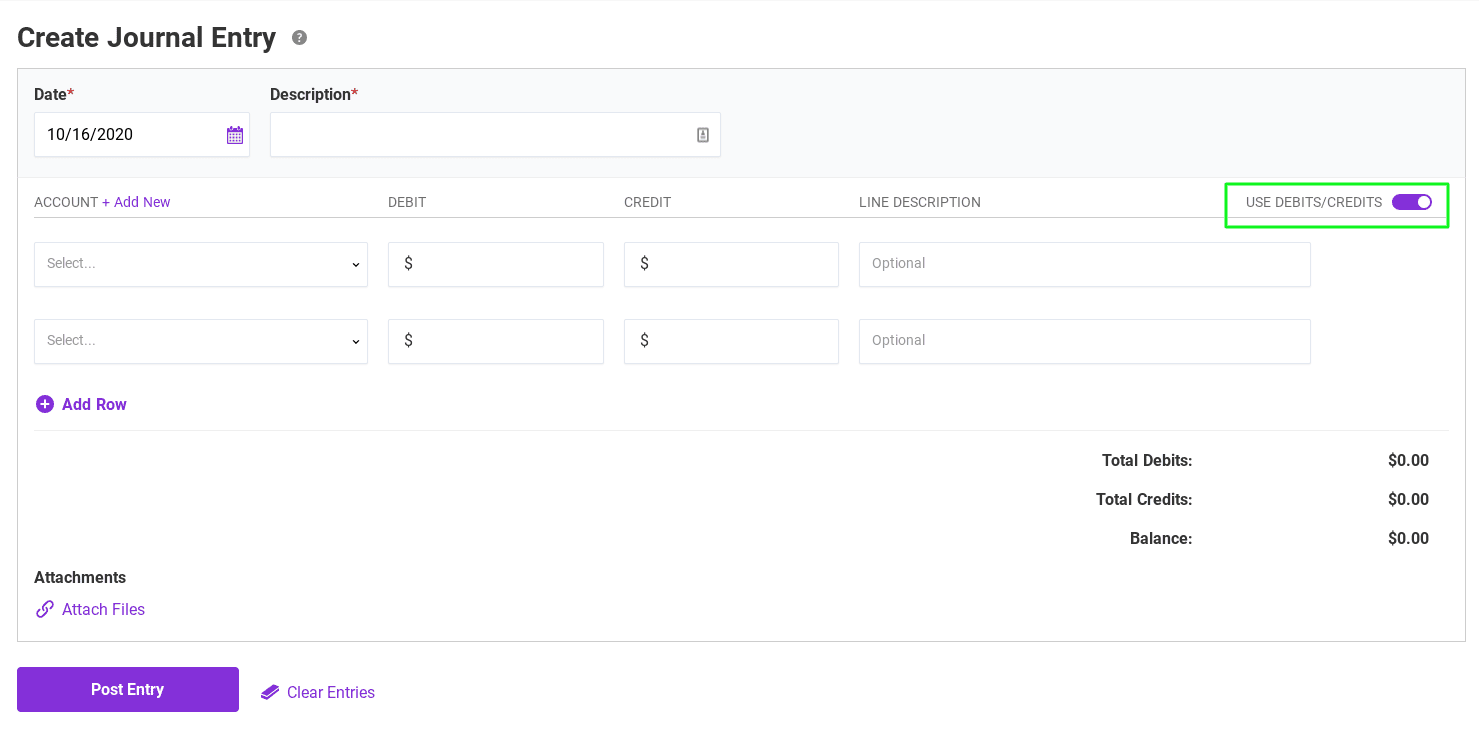Click the Post Entry button

point(128,689)
